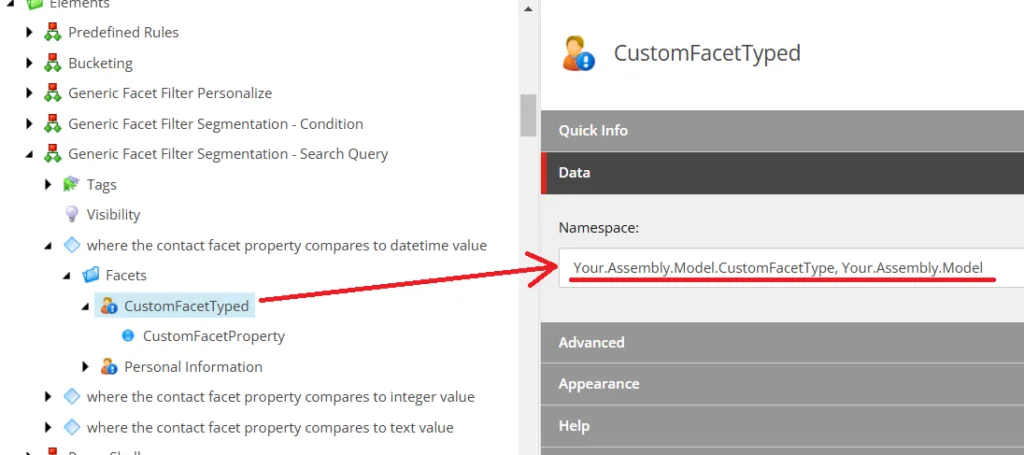Select the Visibility tree item
The image size is (1024, 455).
(x=114, y=214)
